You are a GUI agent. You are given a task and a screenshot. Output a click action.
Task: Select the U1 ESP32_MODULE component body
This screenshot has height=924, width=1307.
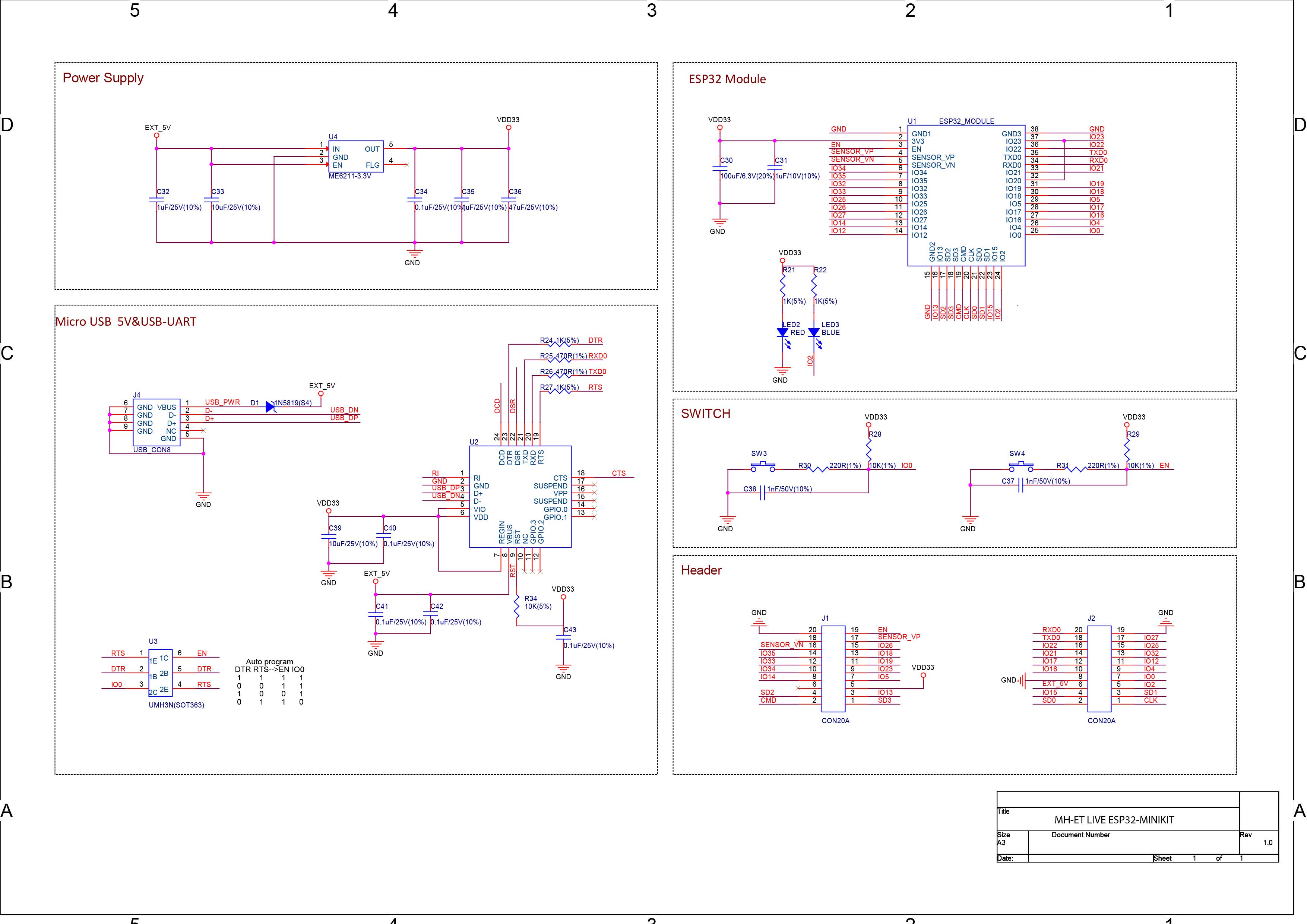tap(966, 195)
